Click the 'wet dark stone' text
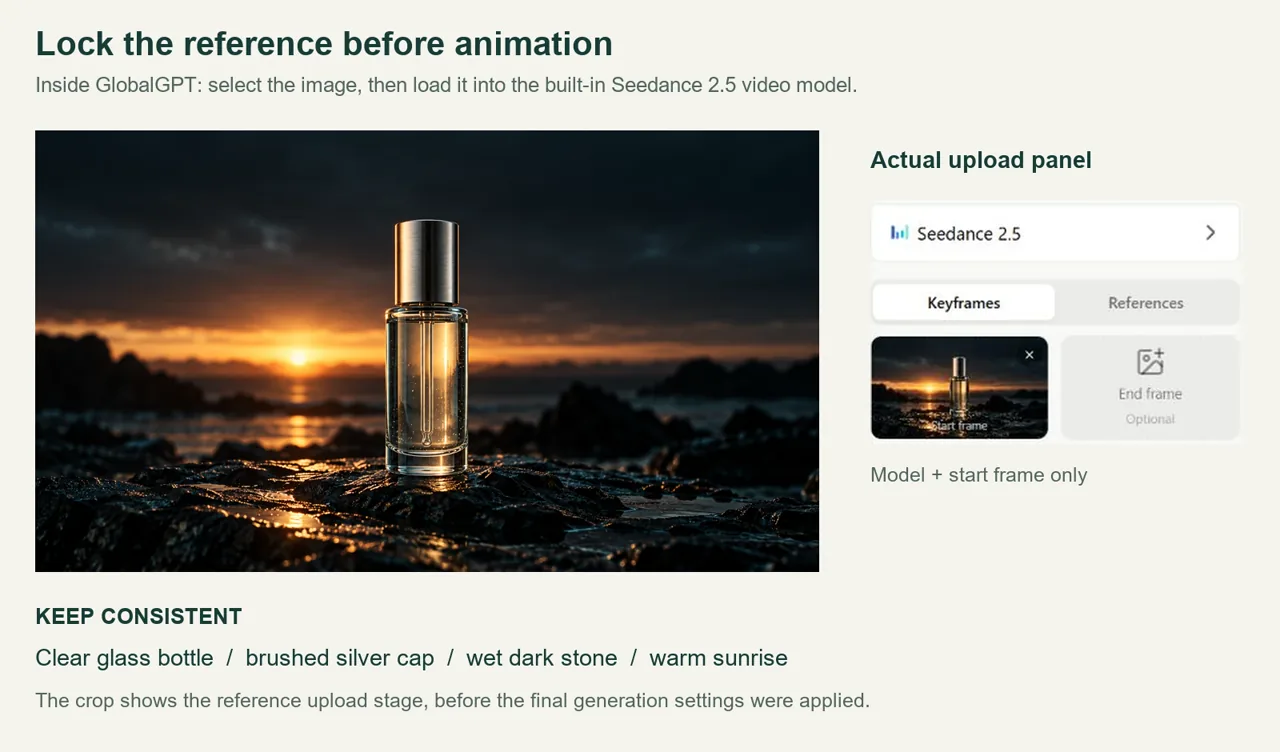 point(542,658)
